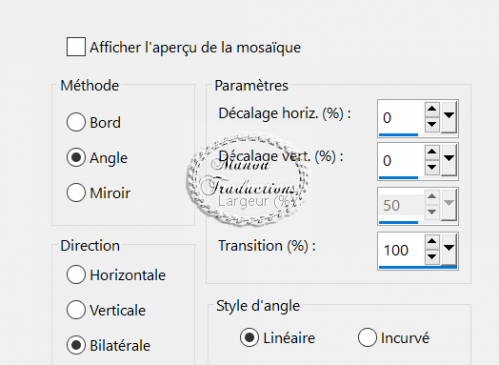
Task: Increase Décalage horiz. value with up arrow
Action: (x=432, y=109)
